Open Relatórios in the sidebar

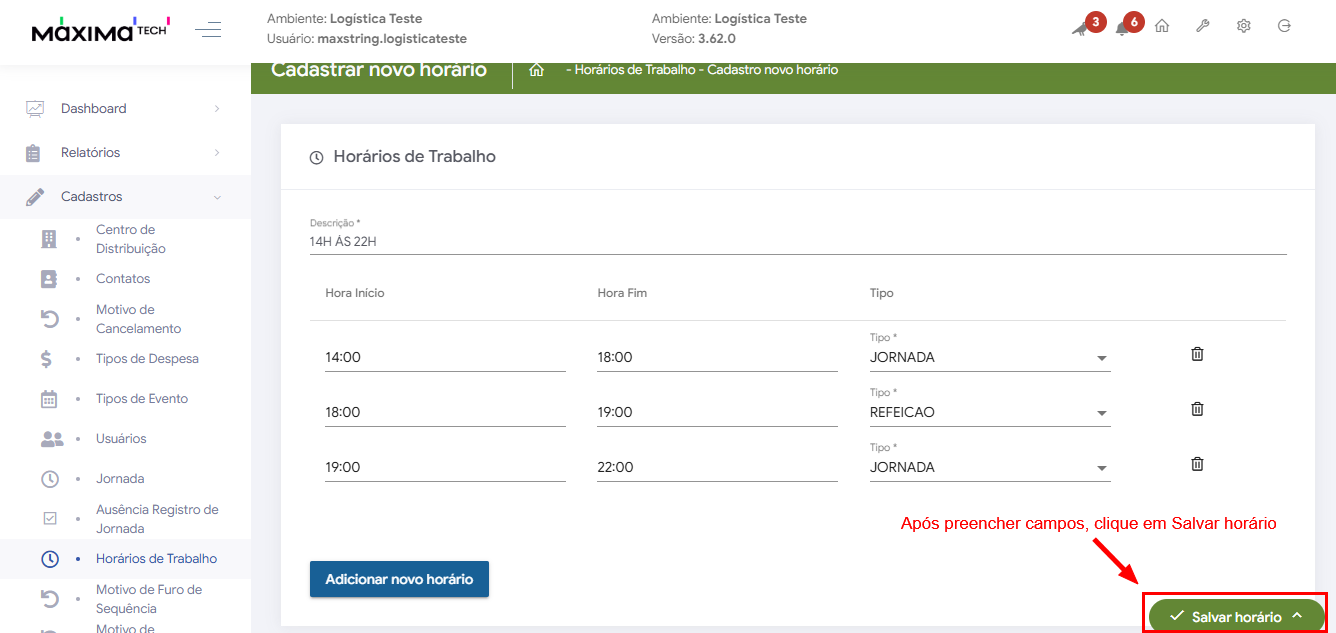125,153
